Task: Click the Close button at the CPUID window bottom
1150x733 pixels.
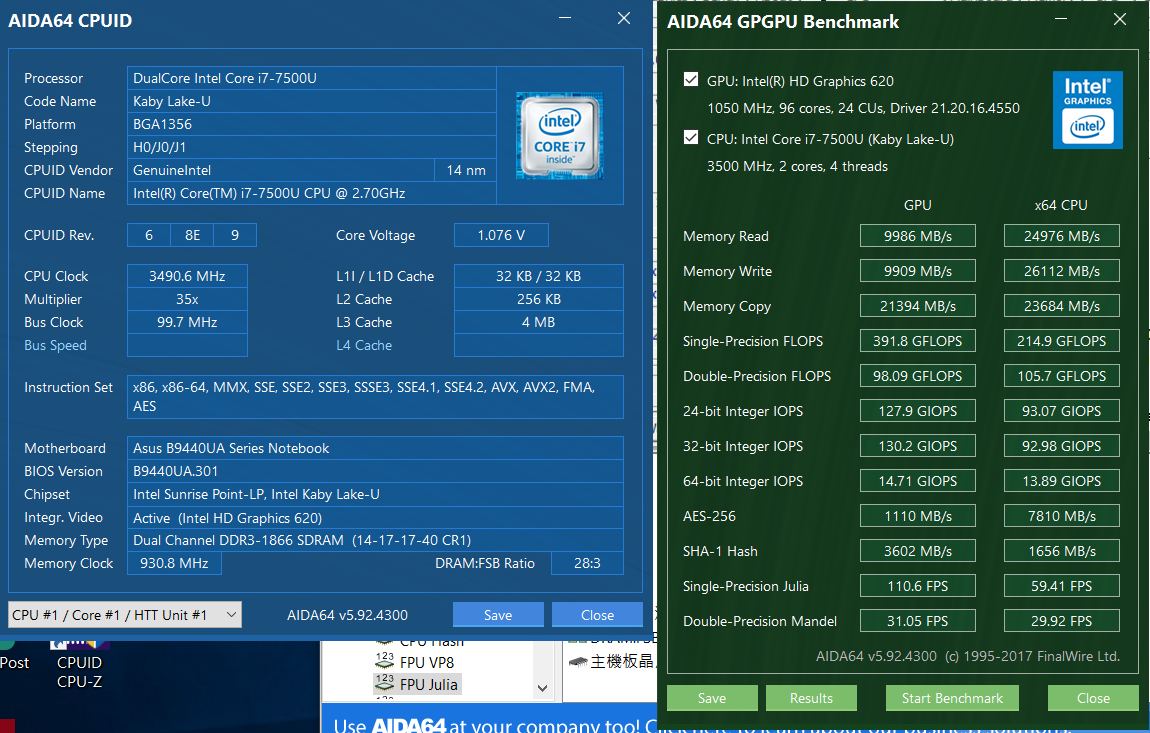Action: tap(597, 615)
